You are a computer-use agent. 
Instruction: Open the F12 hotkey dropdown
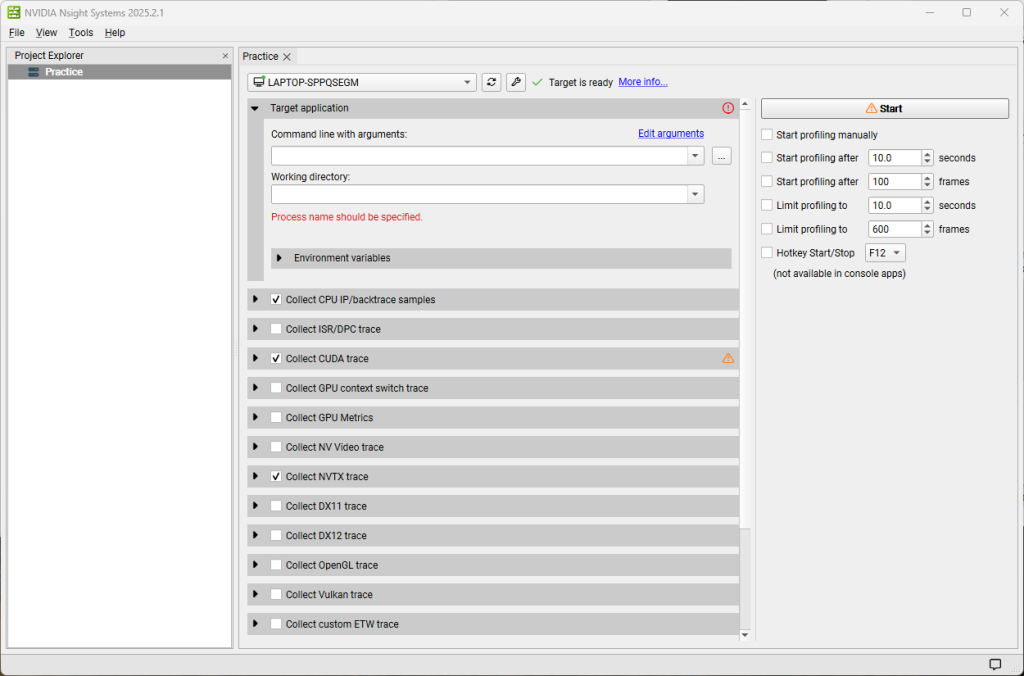tap(885, 253)
